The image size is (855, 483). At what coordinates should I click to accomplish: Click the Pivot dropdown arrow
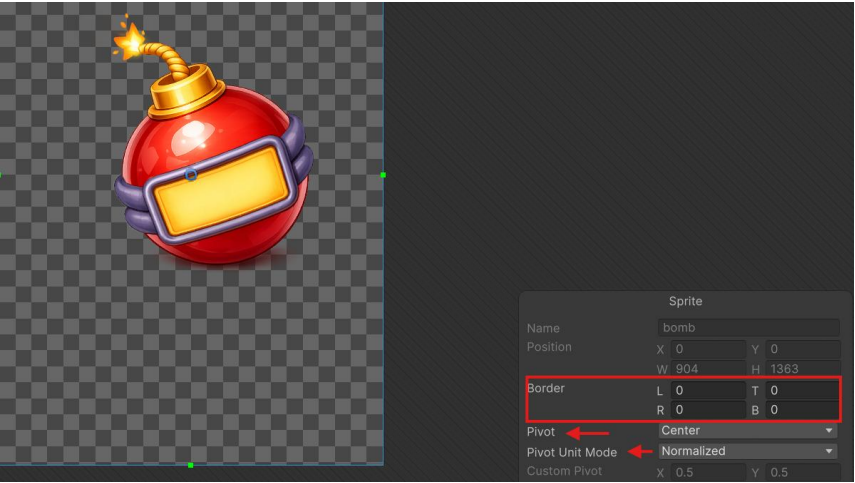pos(829,431)
